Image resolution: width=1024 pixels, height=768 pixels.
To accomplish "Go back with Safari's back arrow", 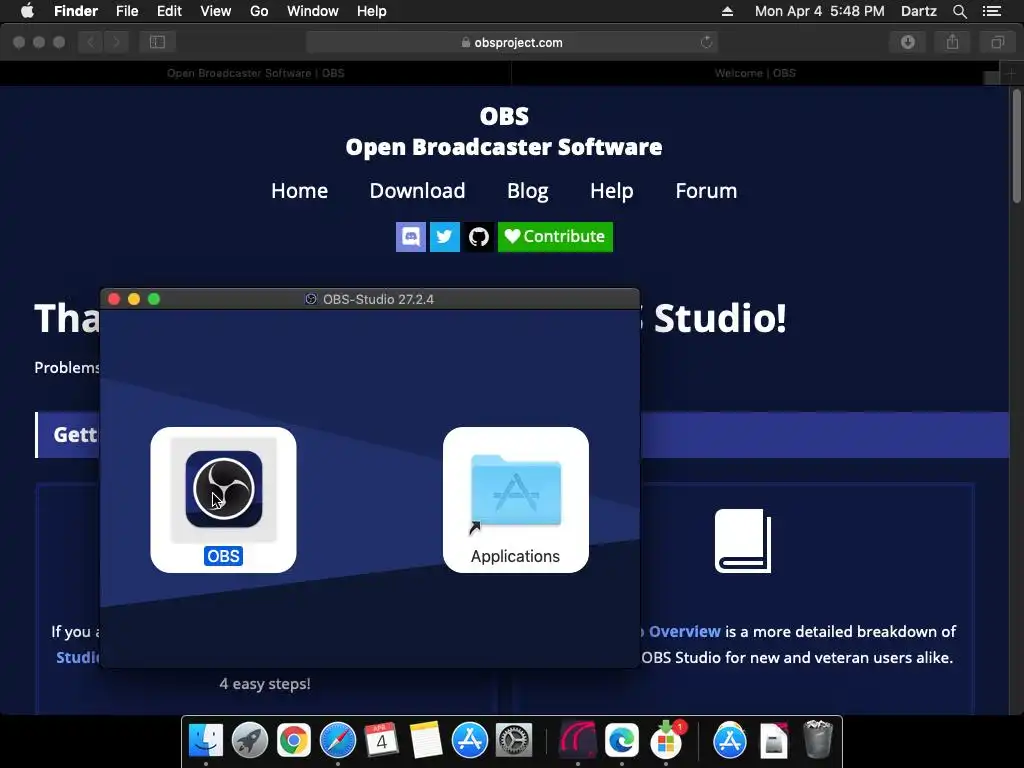I will click(91, 42).
